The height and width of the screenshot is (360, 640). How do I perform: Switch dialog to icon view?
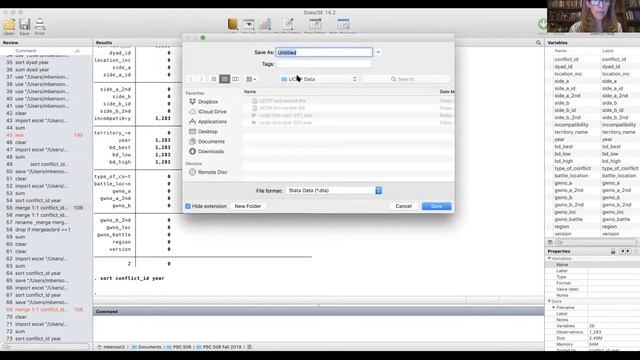click(x=214, y=79)
